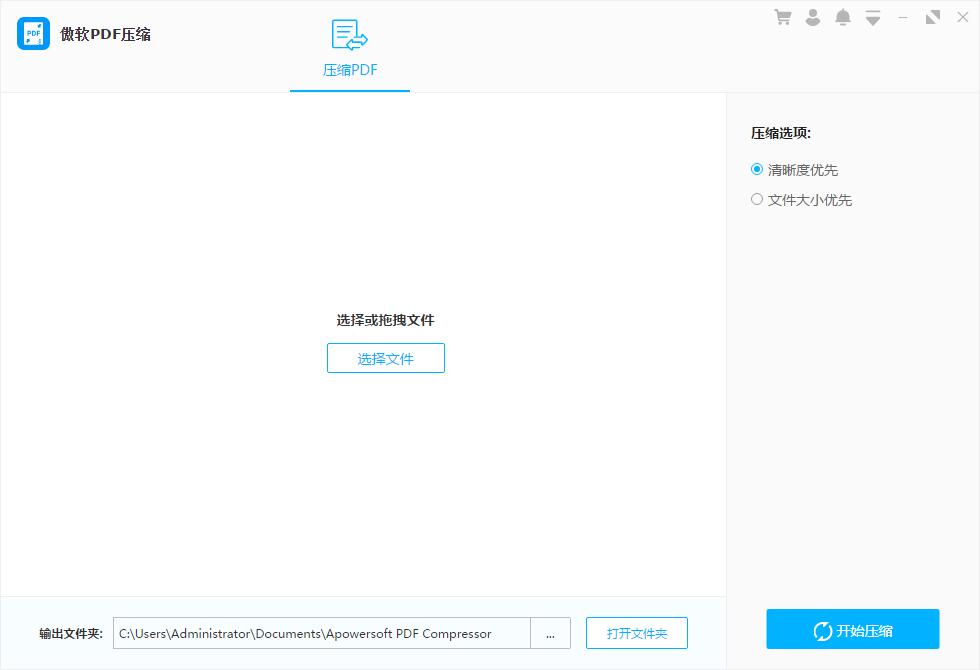
Task: Select the 文件大小优先 radio option
Action: [757, 199]
